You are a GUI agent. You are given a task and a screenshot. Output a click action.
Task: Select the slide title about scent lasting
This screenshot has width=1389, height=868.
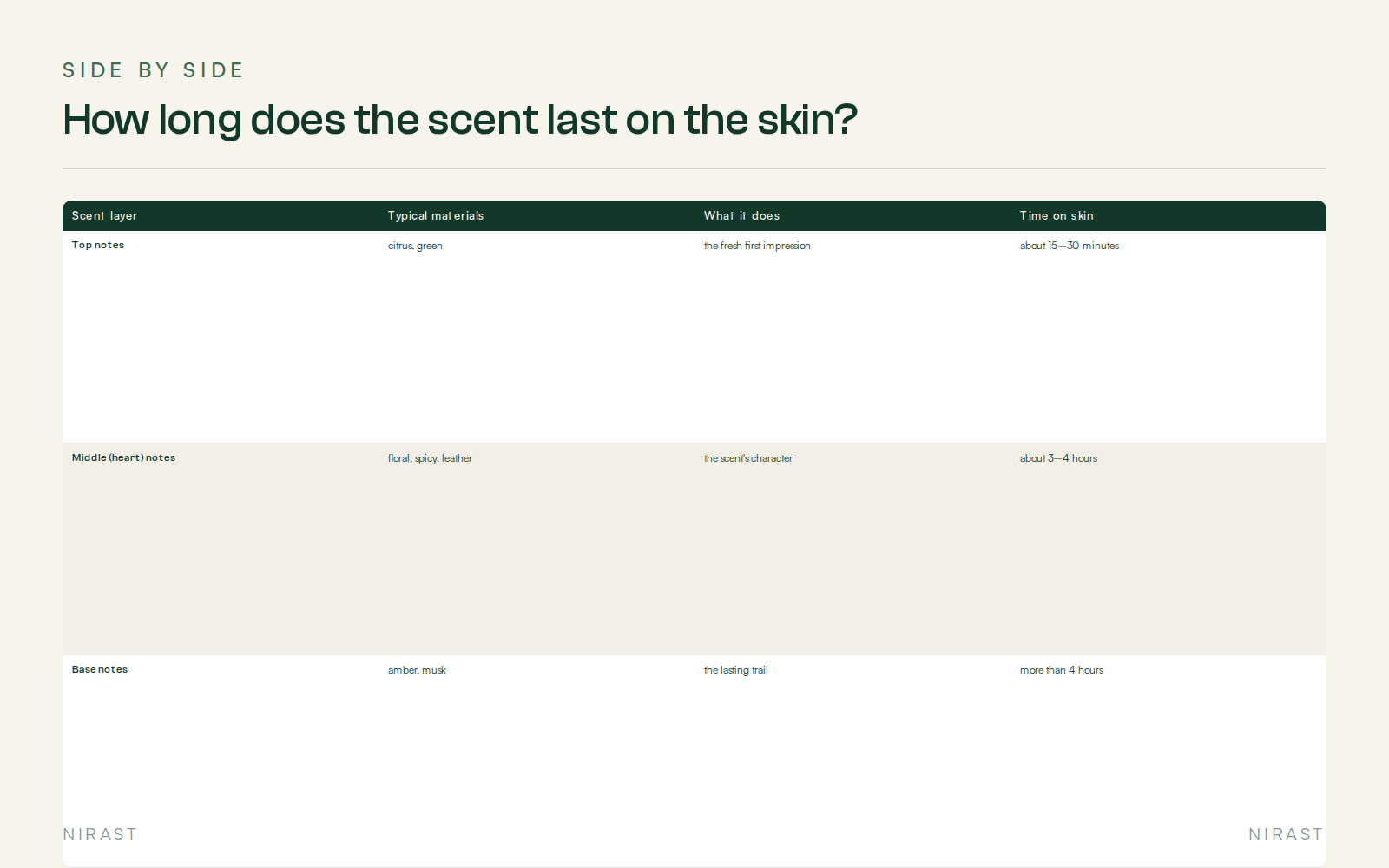coord(460,120)
